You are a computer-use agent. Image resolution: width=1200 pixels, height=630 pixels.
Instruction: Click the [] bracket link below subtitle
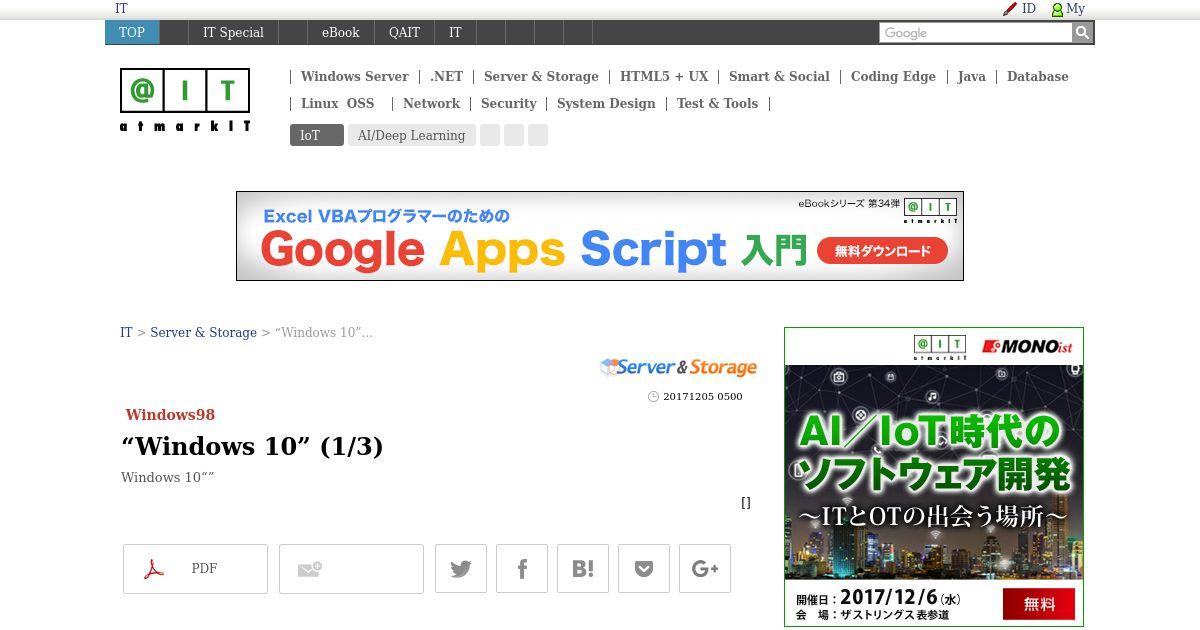coord(746,502)
